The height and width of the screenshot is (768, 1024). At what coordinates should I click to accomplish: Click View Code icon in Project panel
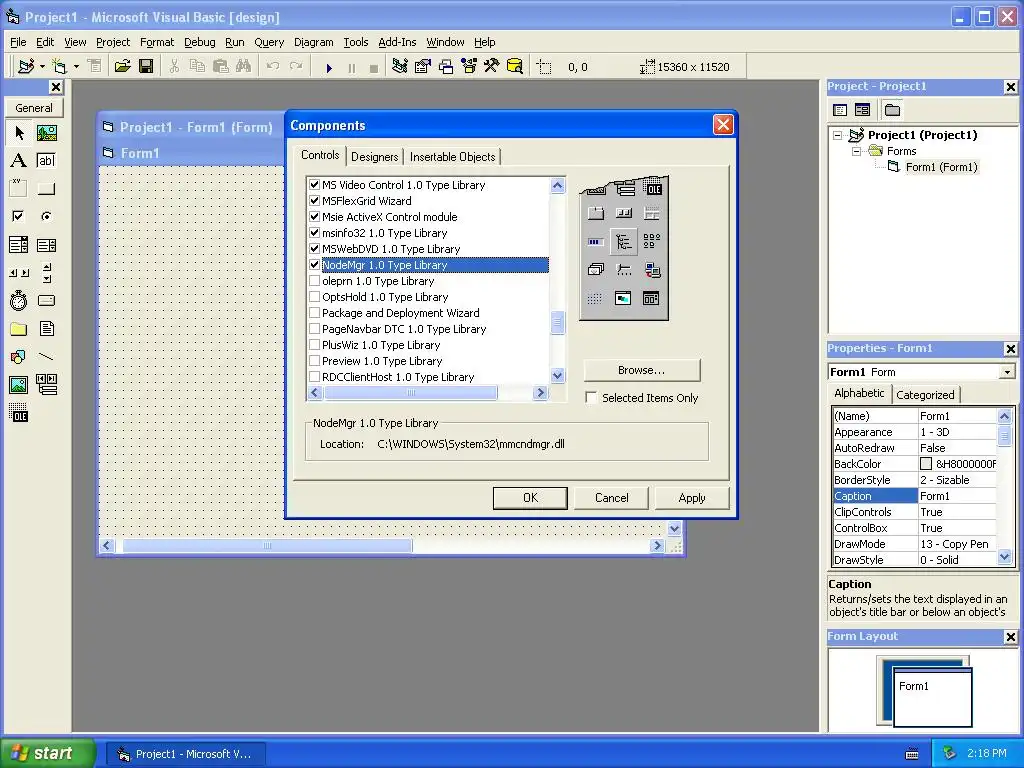coord(840,110)
